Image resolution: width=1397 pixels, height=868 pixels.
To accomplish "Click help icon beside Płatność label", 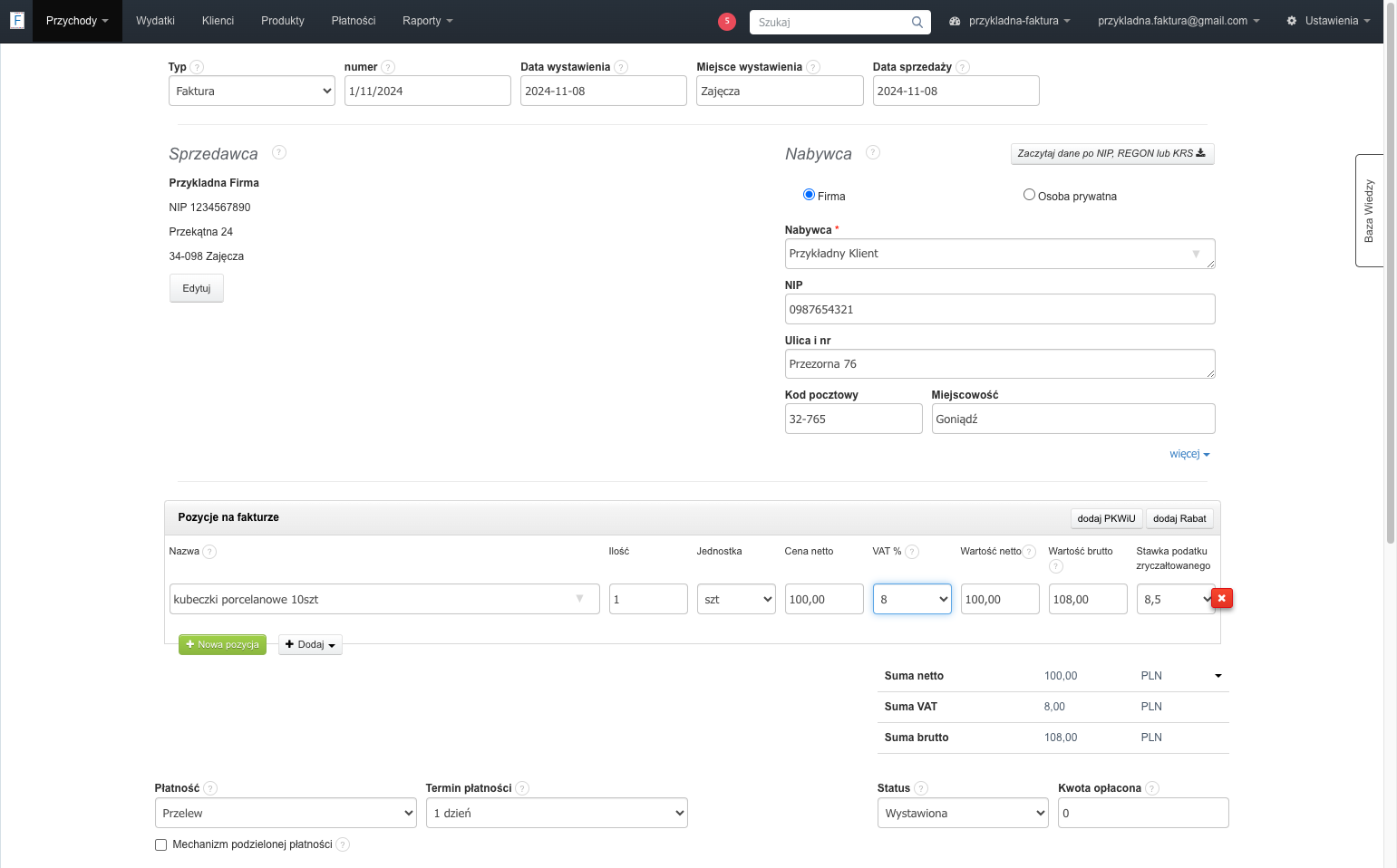I will [x=210, y=788].
